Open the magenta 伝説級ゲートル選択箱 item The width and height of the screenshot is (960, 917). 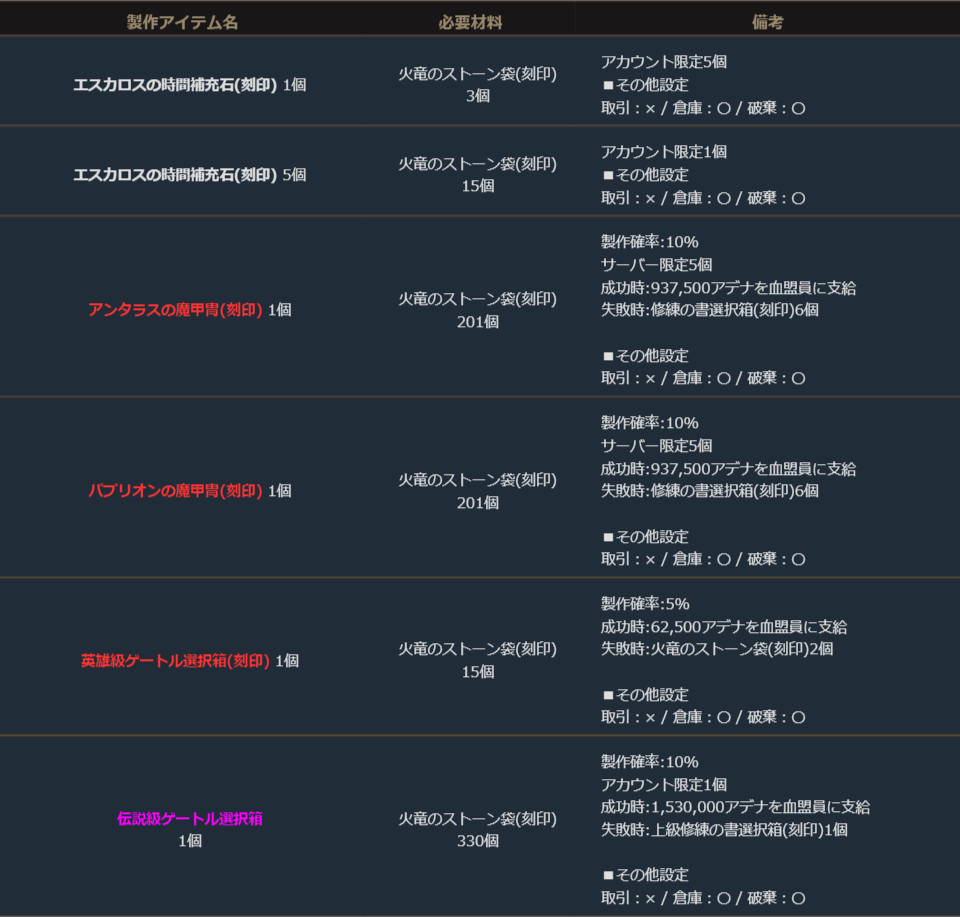189,819
